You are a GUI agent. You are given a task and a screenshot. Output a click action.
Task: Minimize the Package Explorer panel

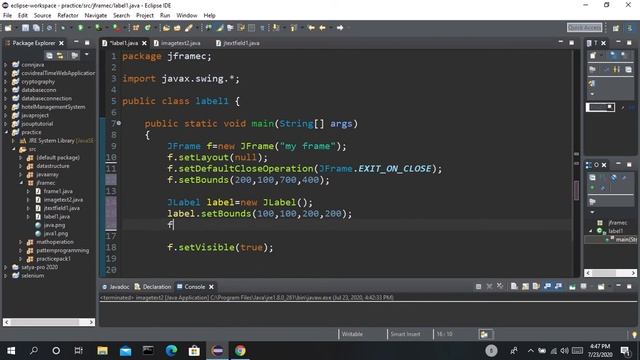click(x=76, y=42)
